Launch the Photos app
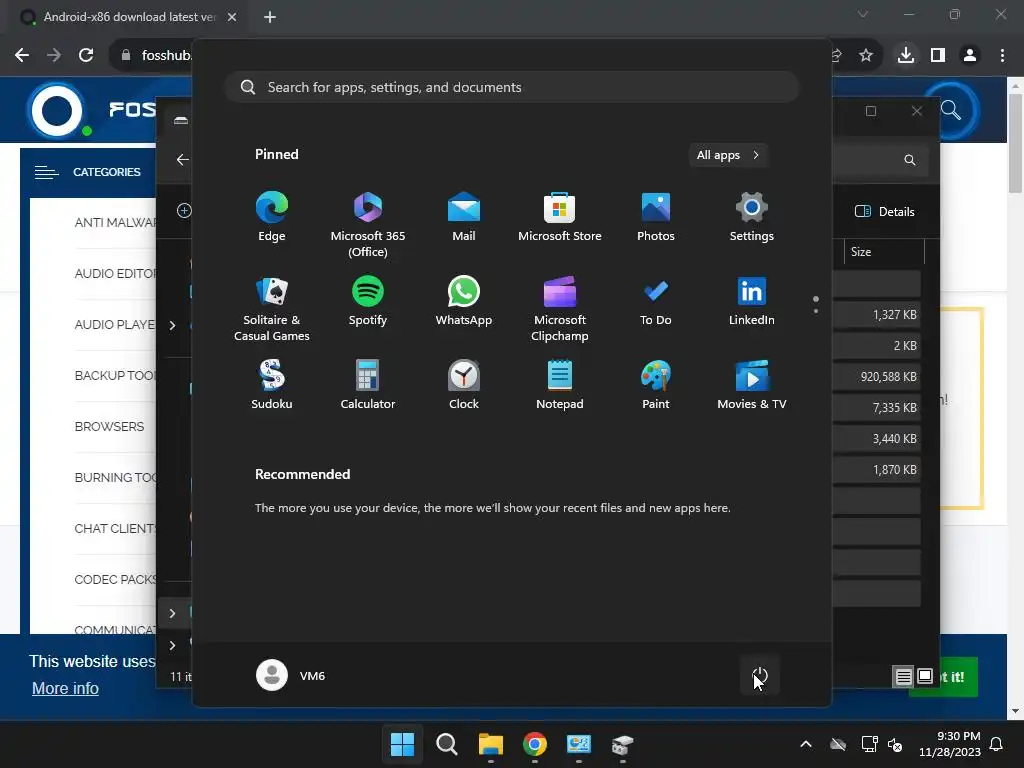Viewport: 1024px width, 768px height. click(656, 217)
